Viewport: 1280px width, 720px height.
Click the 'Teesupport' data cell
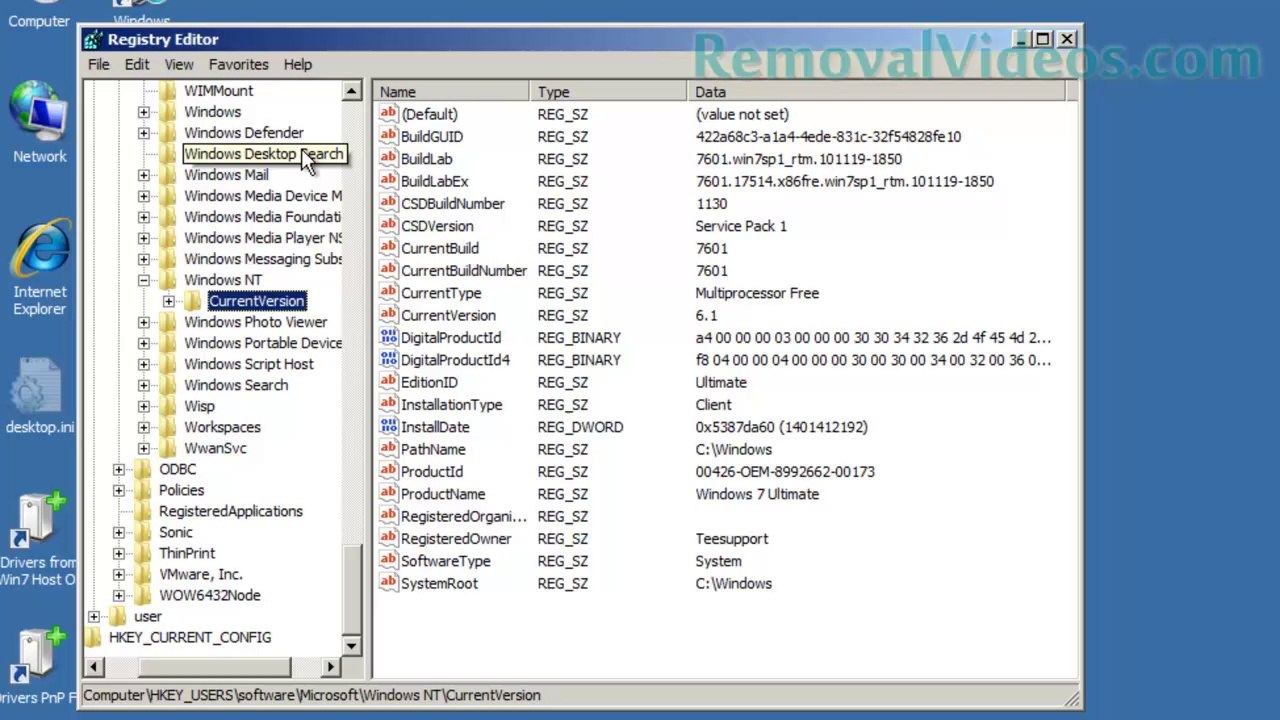pos(731,538)
